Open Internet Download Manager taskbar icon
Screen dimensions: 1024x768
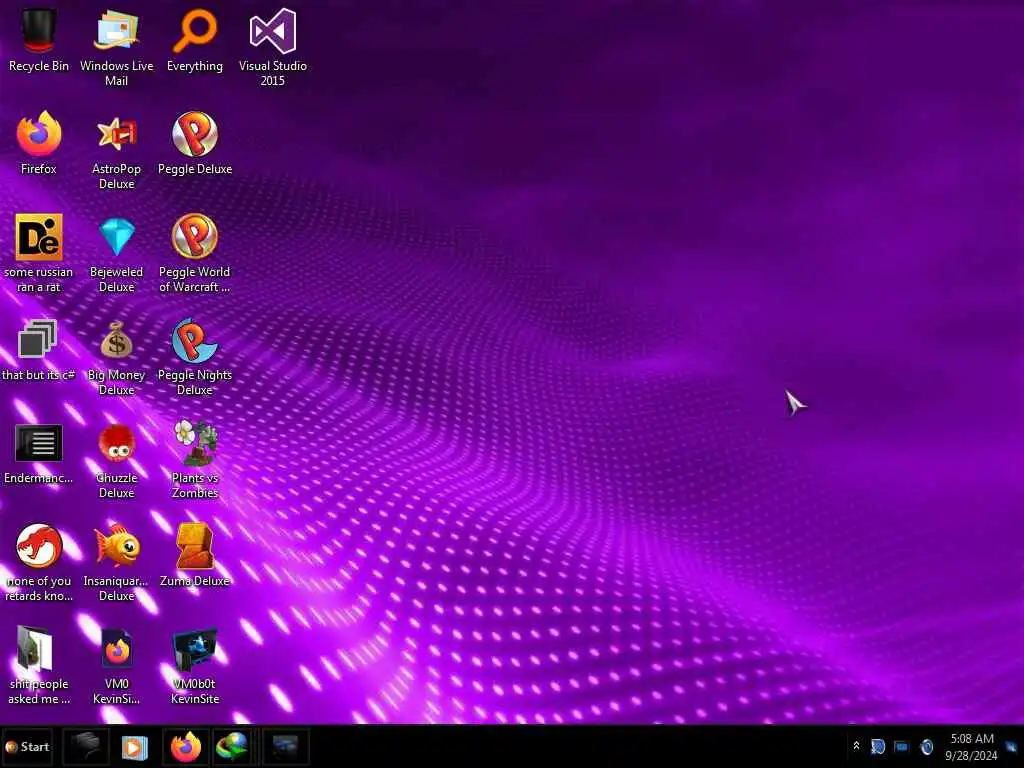232,747
